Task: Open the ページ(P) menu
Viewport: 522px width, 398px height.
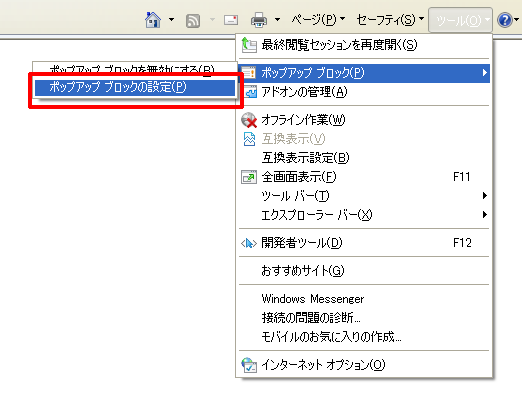Action: tap(318, 20)
